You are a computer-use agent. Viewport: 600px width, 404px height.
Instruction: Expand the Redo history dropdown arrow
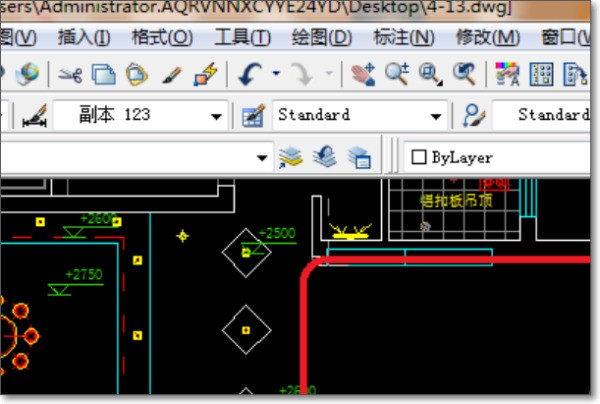click(x=329, y=73)
